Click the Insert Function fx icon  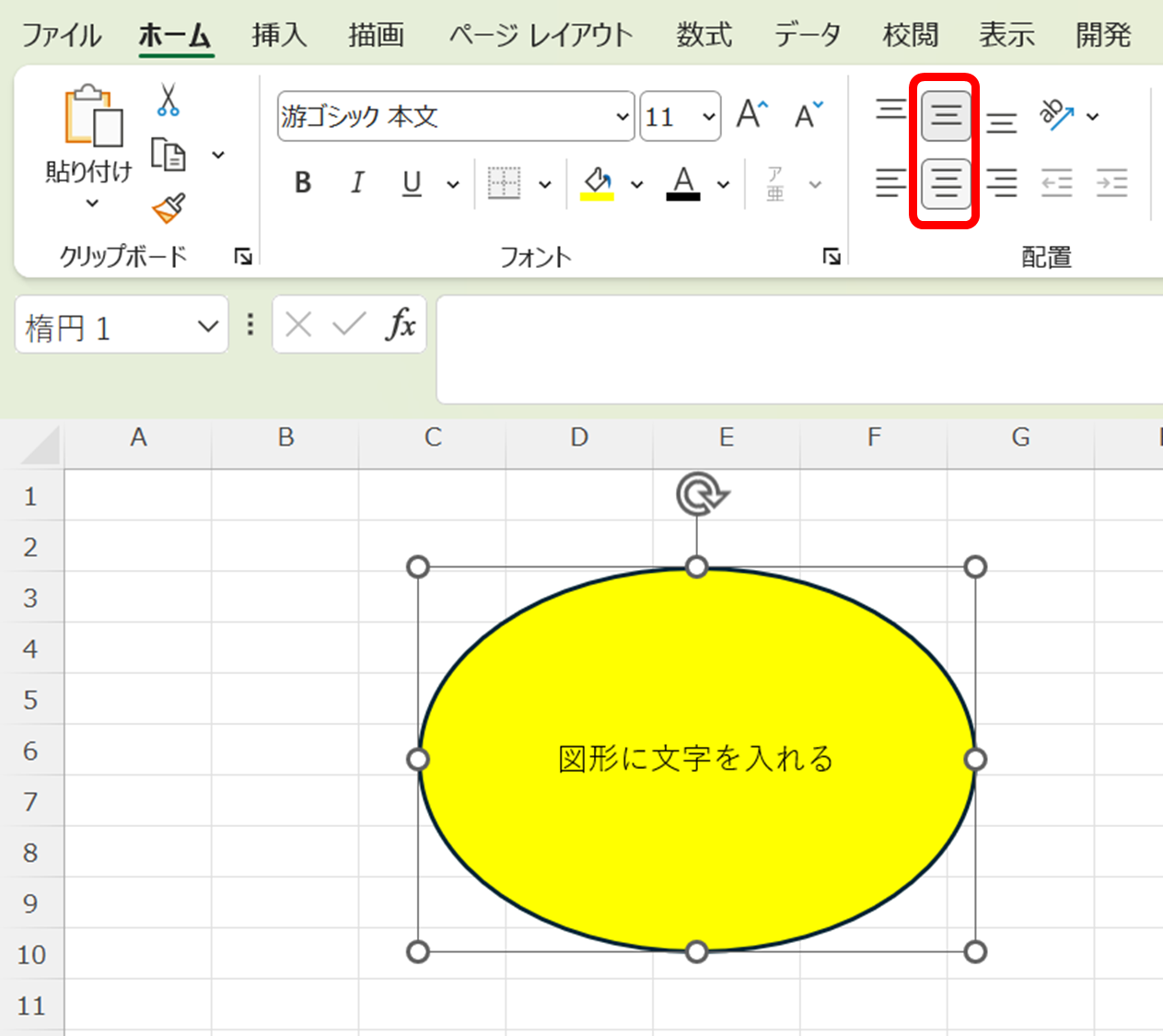pos(401,324)
